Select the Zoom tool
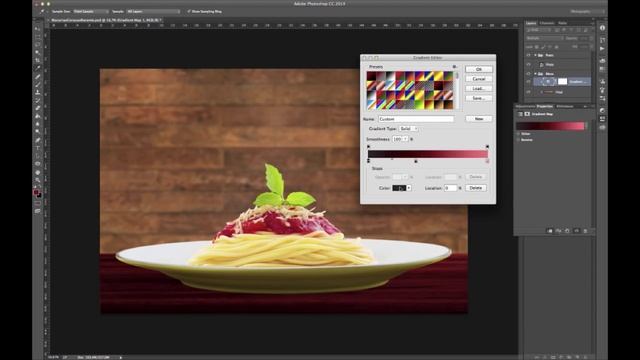 (x=38, y=180)
